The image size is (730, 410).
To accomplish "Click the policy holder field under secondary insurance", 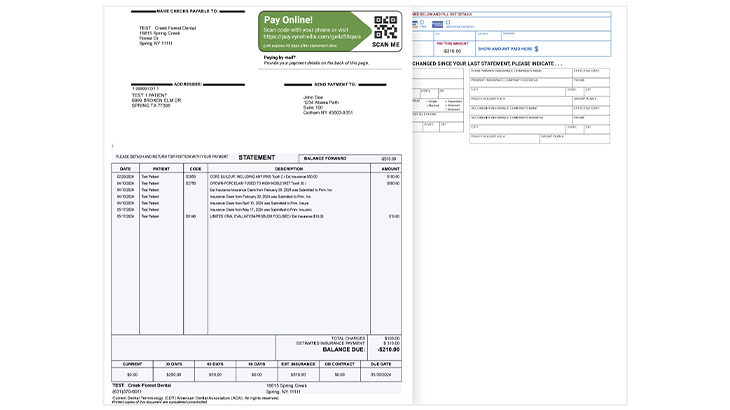I will tap(504, 139).
